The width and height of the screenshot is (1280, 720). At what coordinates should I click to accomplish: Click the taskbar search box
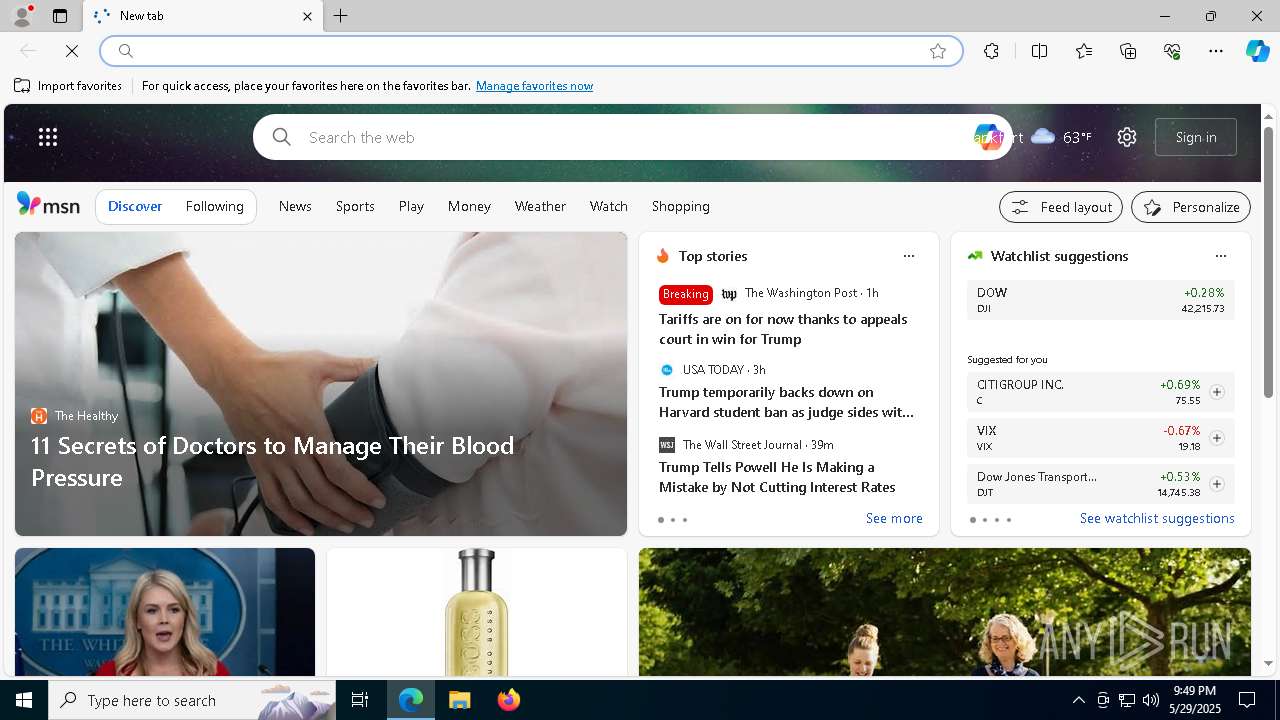[192, 700]
